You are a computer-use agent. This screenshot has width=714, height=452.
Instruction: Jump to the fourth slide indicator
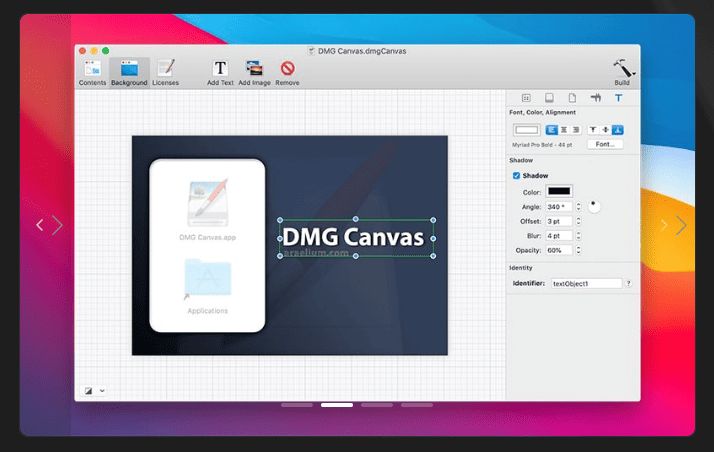(417, 405)
